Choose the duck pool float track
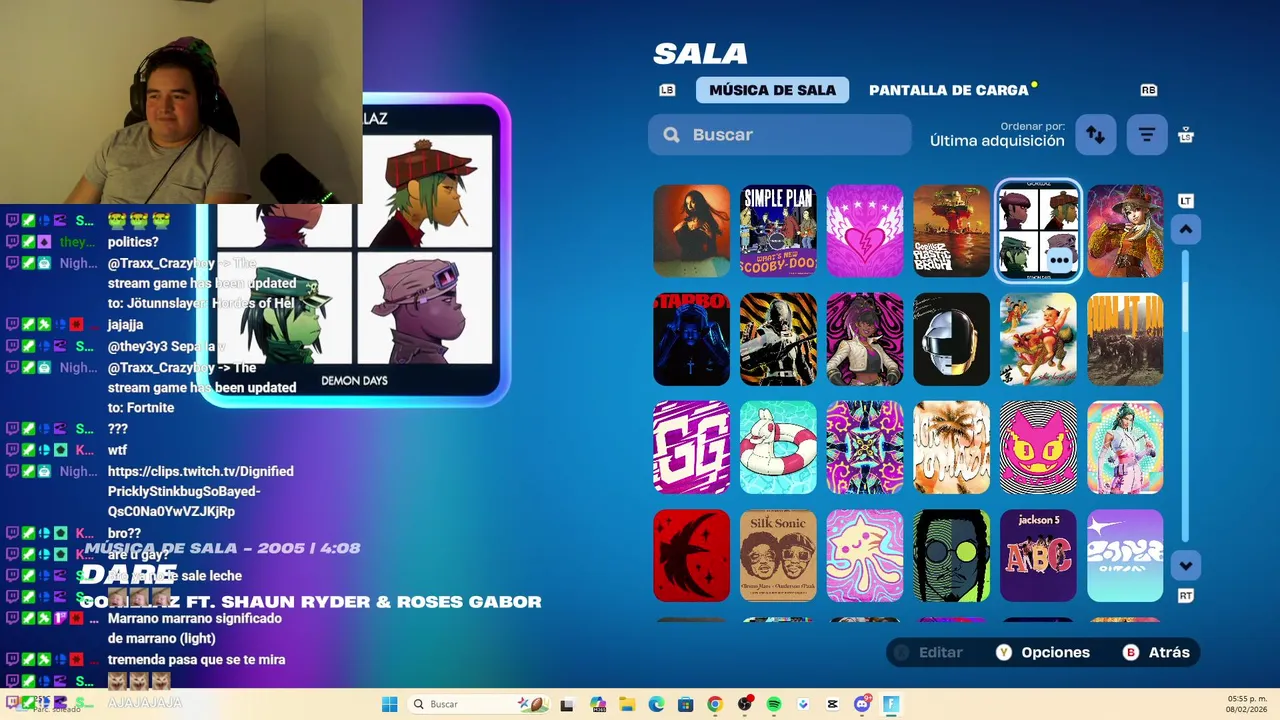Viewport: 1280px width, 720px height. 778,447
